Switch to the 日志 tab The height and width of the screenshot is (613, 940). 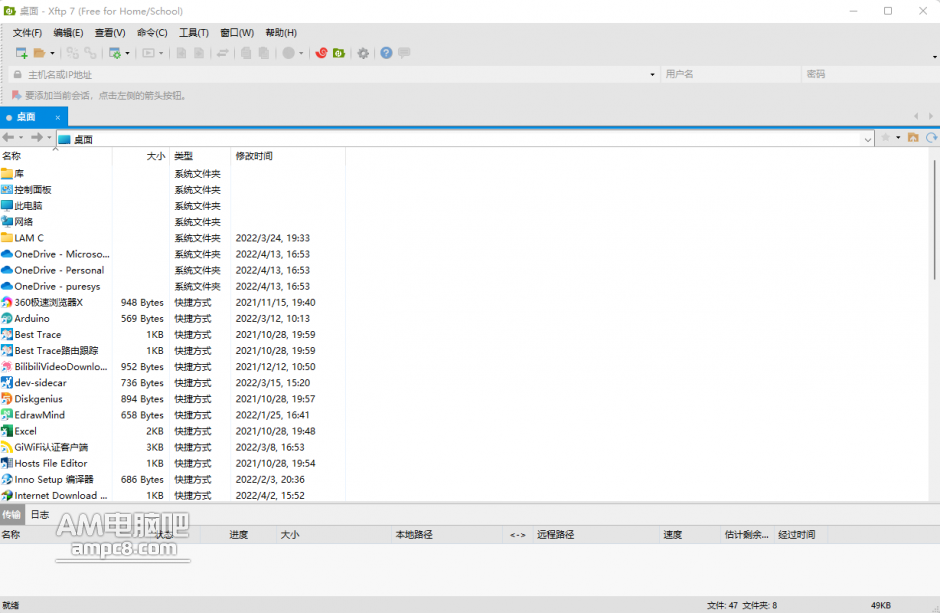(x=40, y=515)
